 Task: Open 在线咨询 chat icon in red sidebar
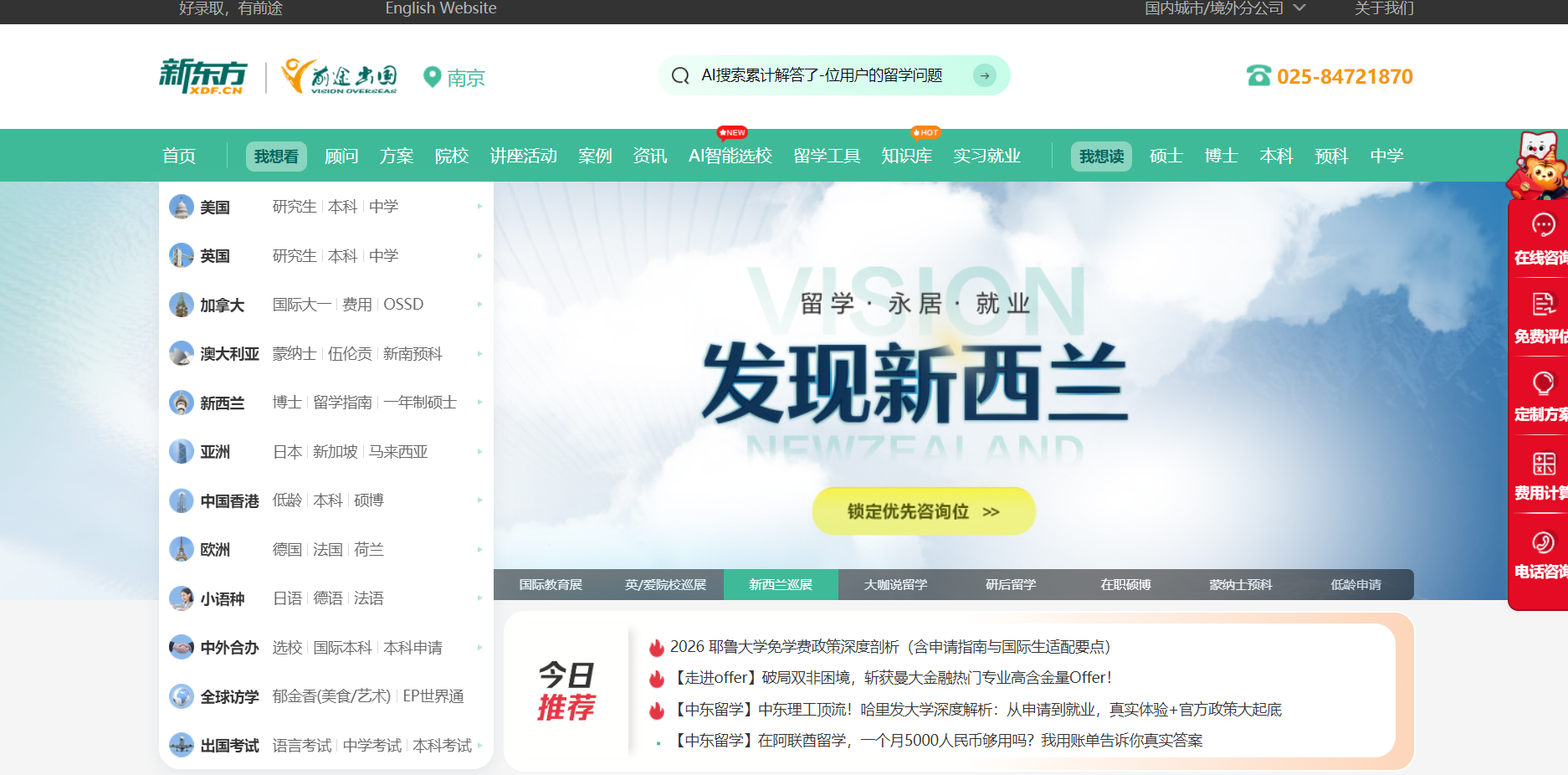(1543, 225)
